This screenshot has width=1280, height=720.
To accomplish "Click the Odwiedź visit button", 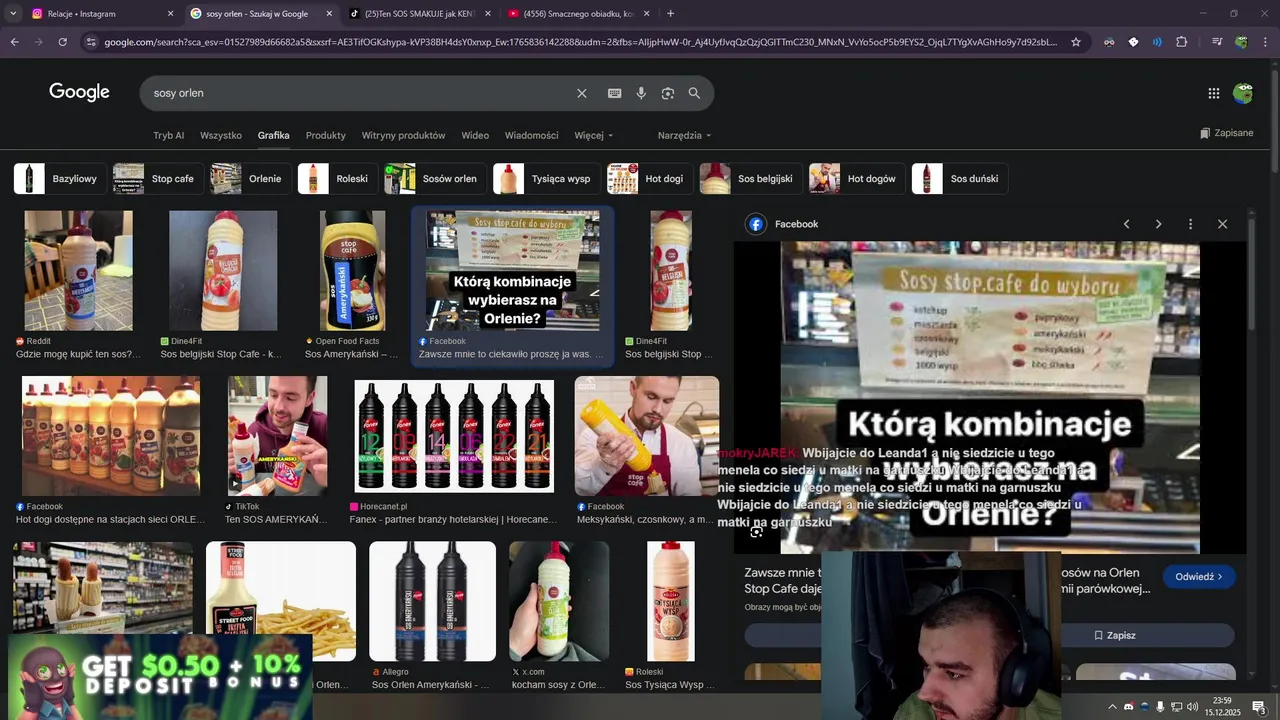I will click(1199, 577).
